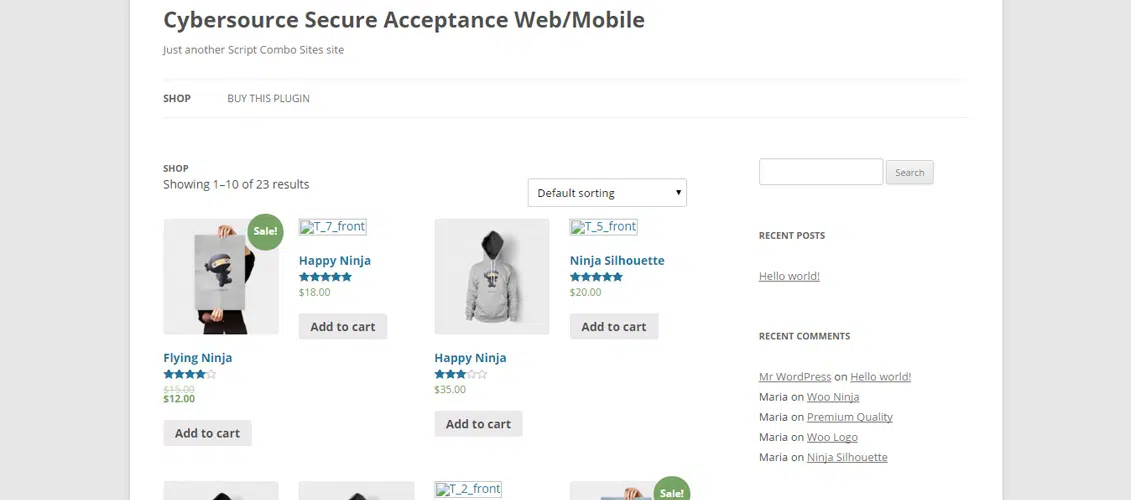Screen dimensions: 1131x500
Task: Add Ninja Silhouette to cart
Action: click(x=613, y=327)
